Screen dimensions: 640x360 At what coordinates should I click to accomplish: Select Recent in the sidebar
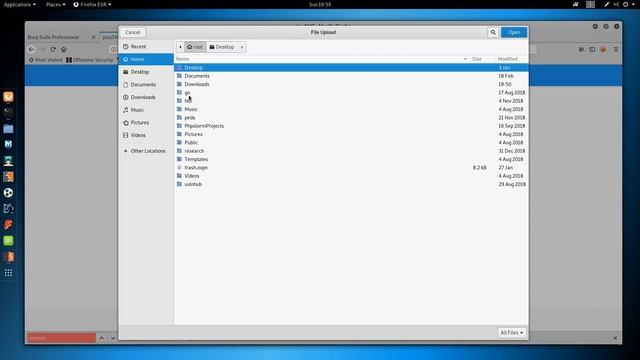(x=146, y=47)
